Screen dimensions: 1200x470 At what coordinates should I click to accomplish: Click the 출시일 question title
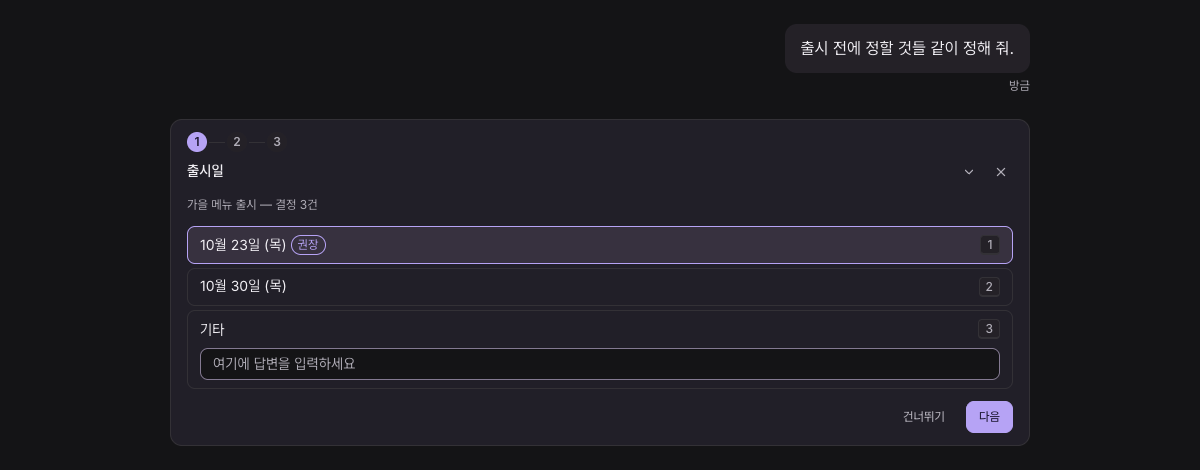tap(205, 171)
